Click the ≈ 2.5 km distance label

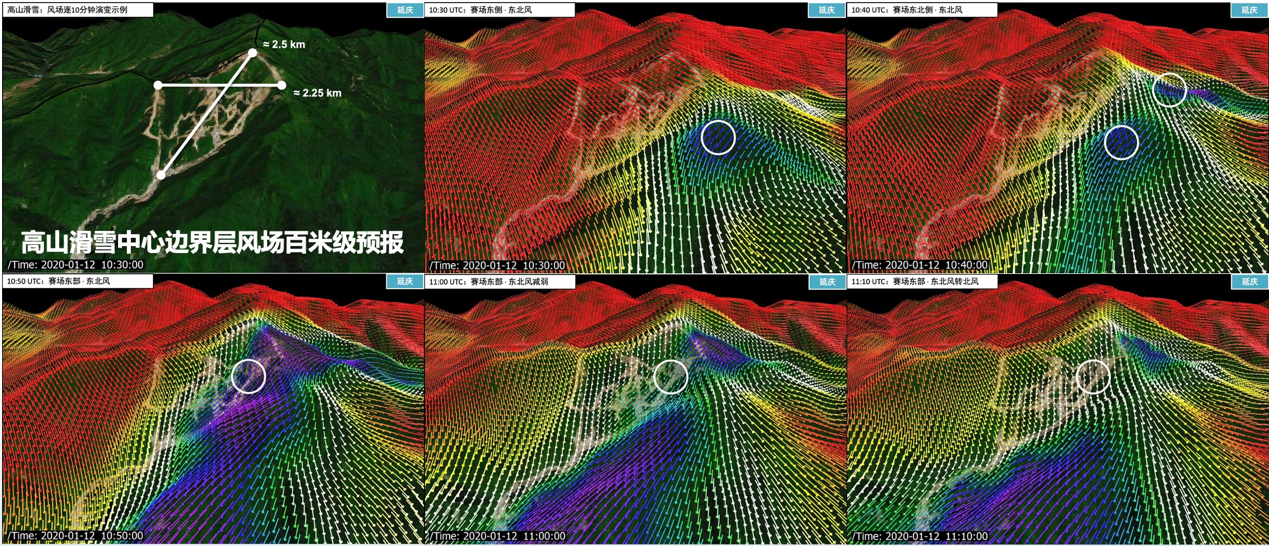coord(285,45)
